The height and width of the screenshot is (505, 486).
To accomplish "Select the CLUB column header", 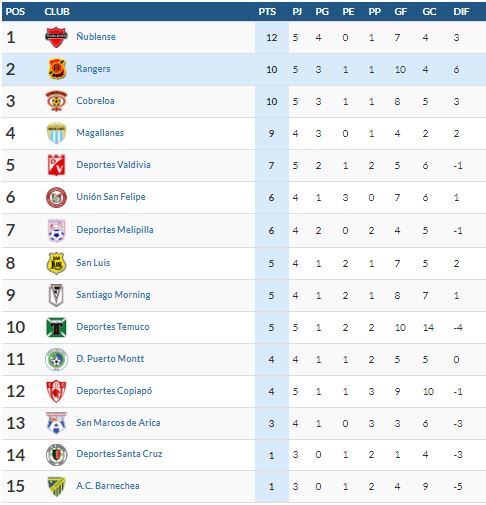I will (57, 12).
